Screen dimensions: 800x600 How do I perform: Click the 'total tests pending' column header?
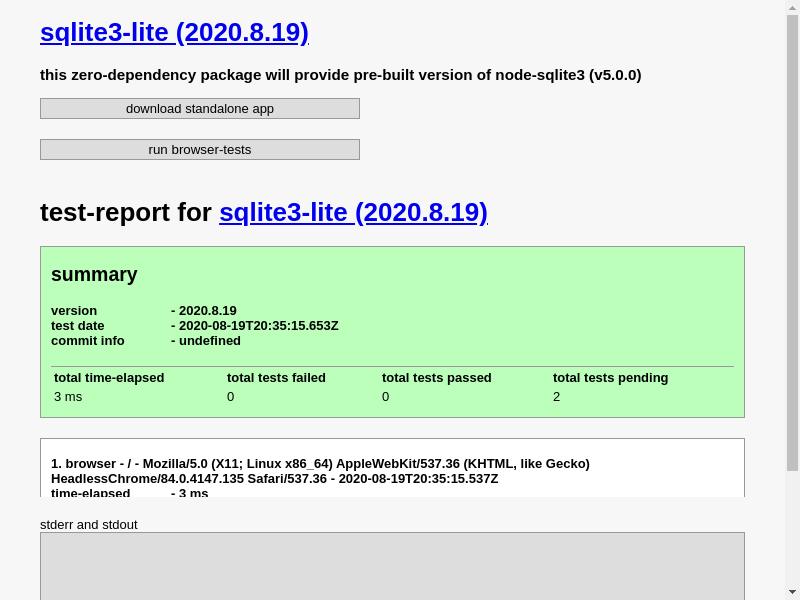(611, 378)
